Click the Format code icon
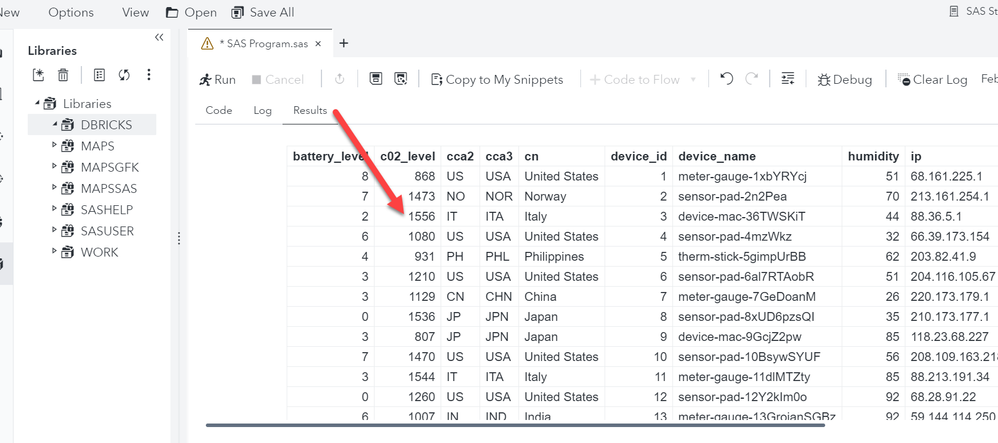The height and width of the screenshot is (443, 998). (x=787, y=79)
